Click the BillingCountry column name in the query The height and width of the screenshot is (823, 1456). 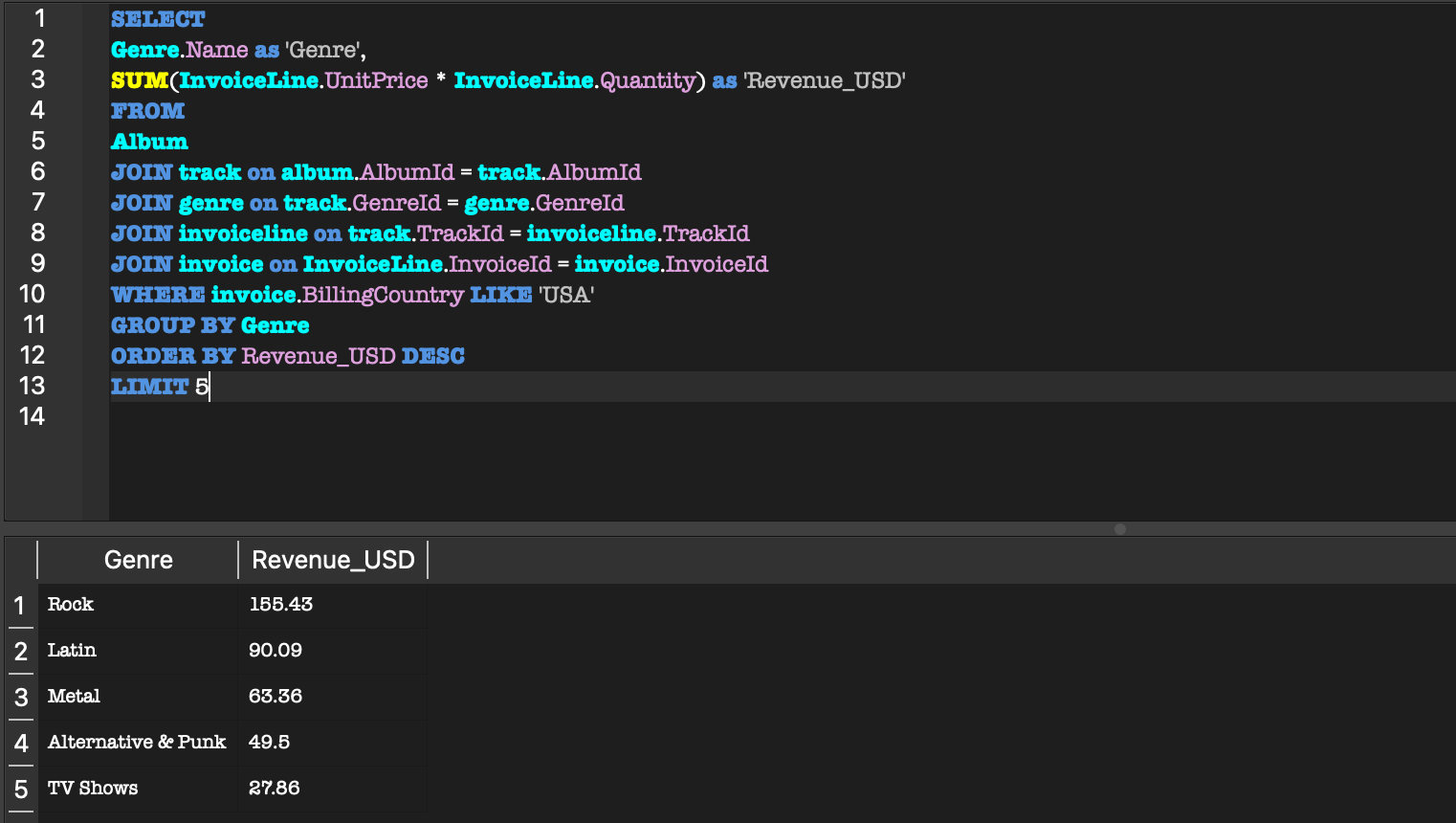coord(383,295)
